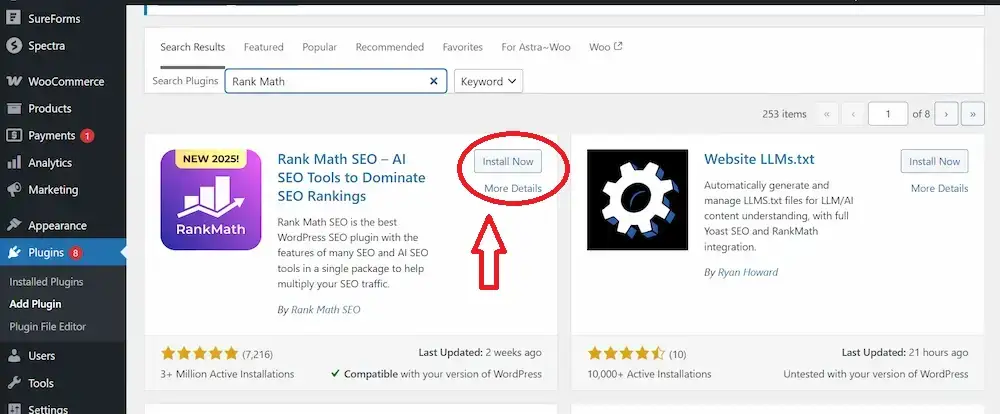
Task: Expand the Keyword search type dropdown
Action: click(488, 82)
